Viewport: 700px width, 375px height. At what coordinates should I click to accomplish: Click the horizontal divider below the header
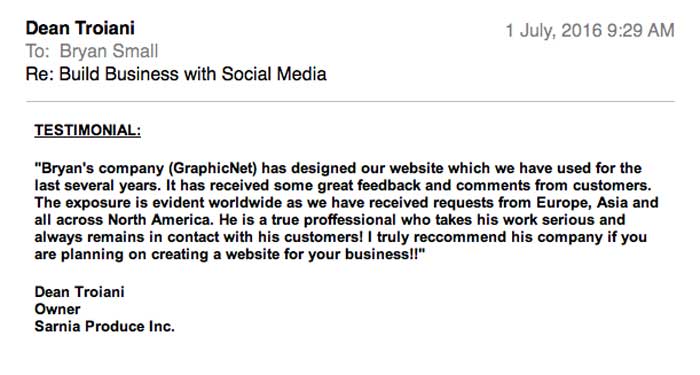pyautogui.click(x=350, y=102)
